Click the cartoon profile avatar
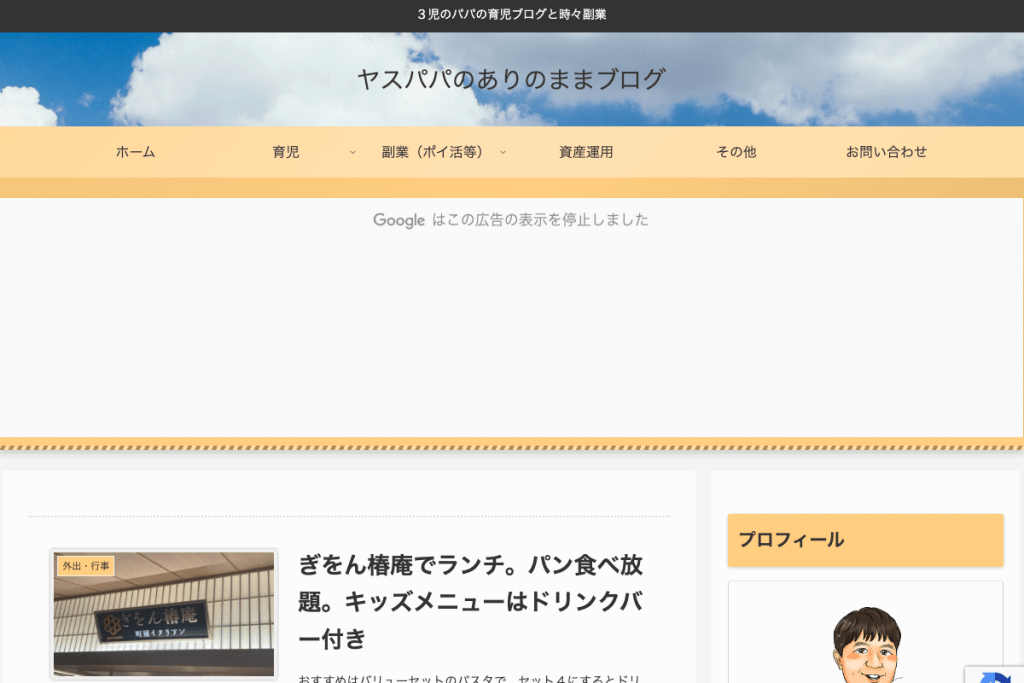 point(866,645)
